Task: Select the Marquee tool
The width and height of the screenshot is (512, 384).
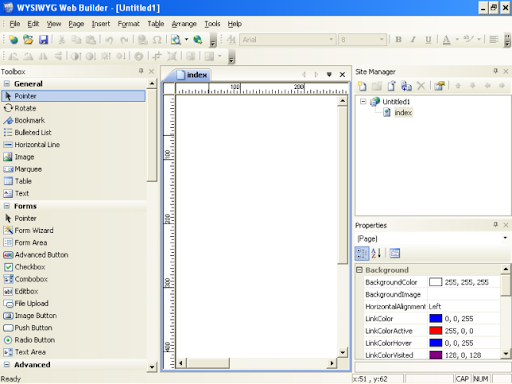Action: [x=73, y=169]
